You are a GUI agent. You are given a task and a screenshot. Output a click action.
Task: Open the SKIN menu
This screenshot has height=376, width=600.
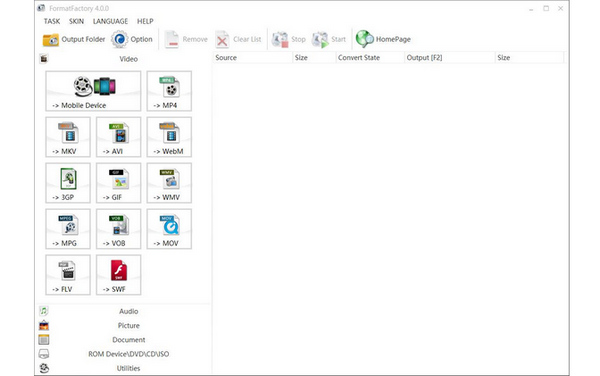point(77,21)
